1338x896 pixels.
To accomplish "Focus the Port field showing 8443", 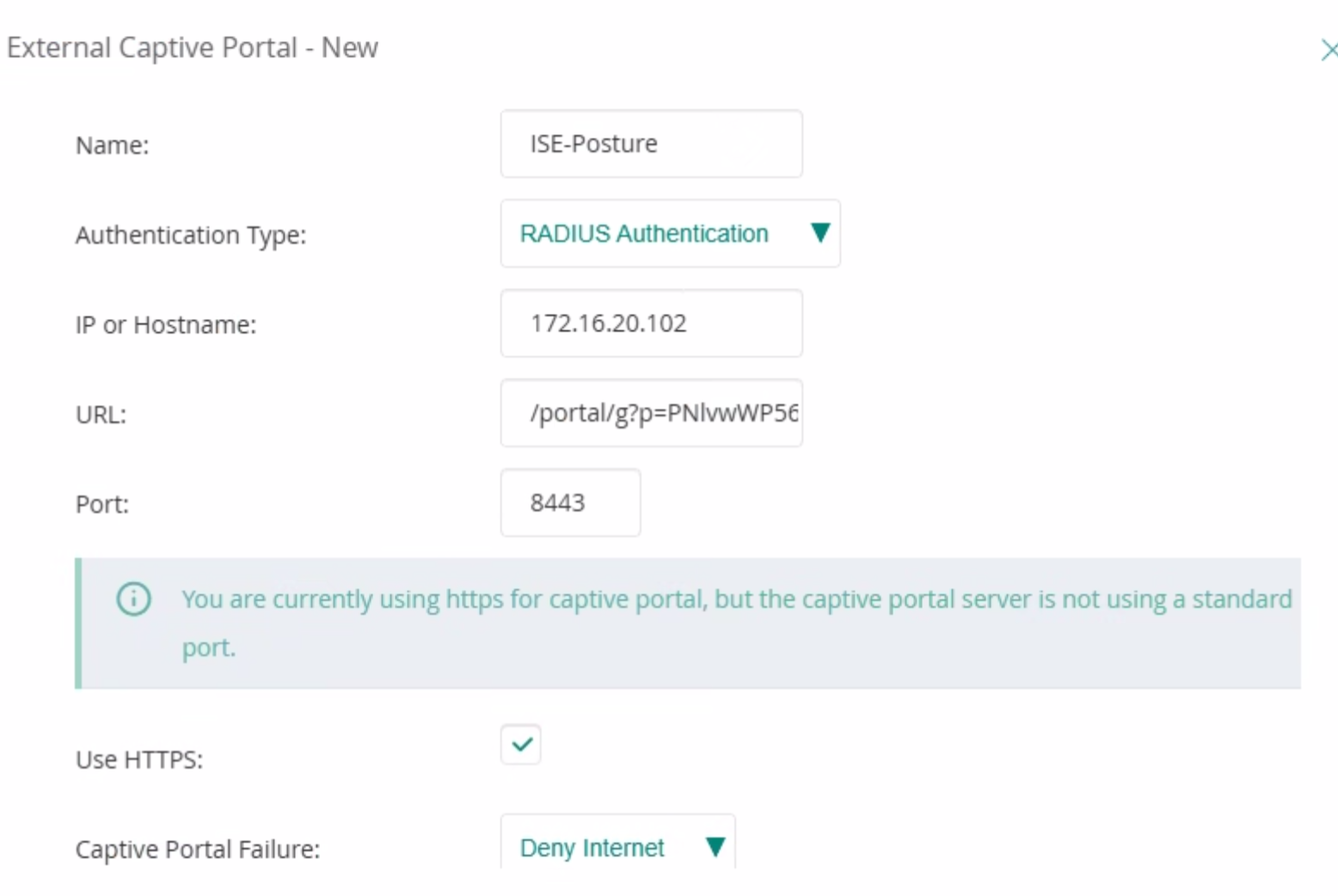I will pos(569,503).
